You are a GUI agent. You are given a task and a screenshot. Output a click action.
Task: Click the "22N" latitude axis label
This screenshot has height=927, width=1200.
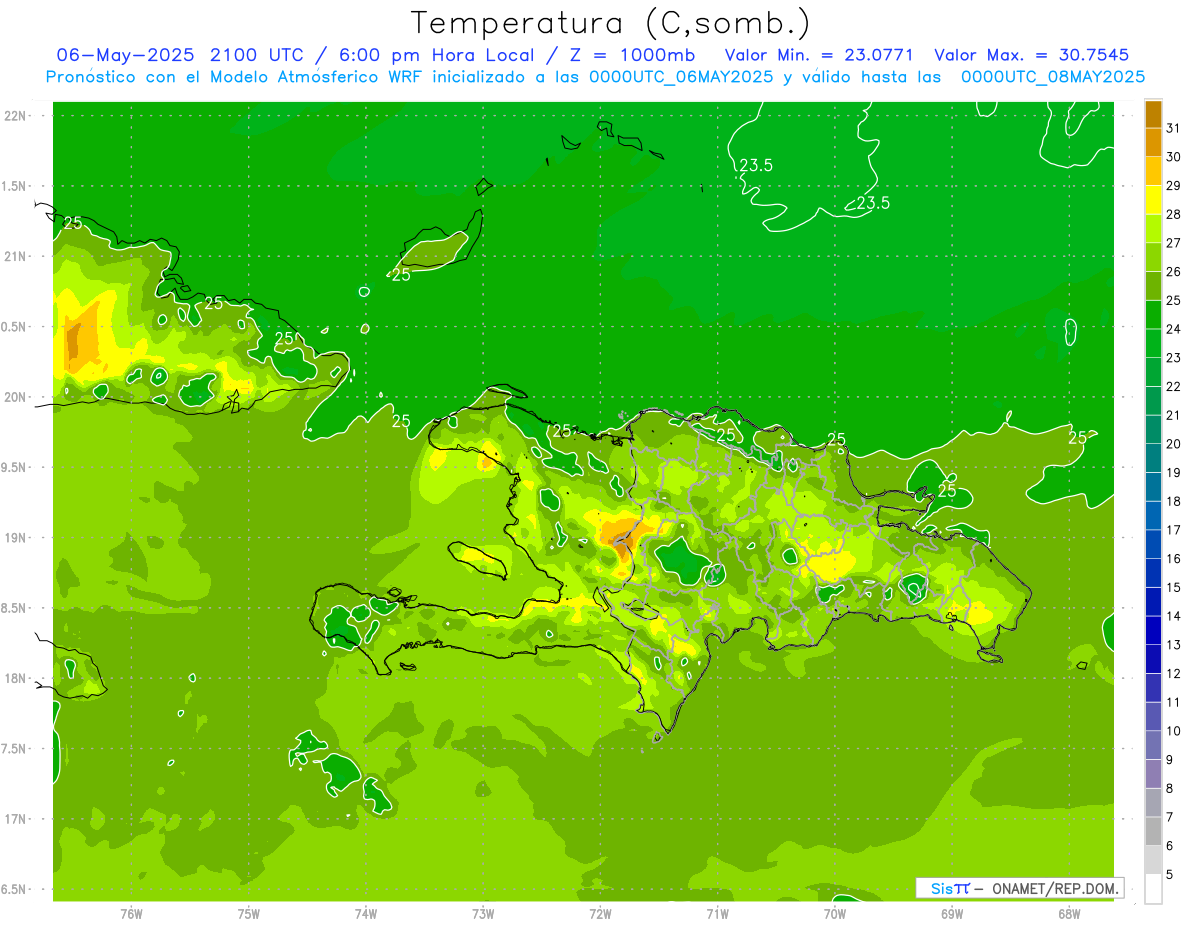coord(16,116)
